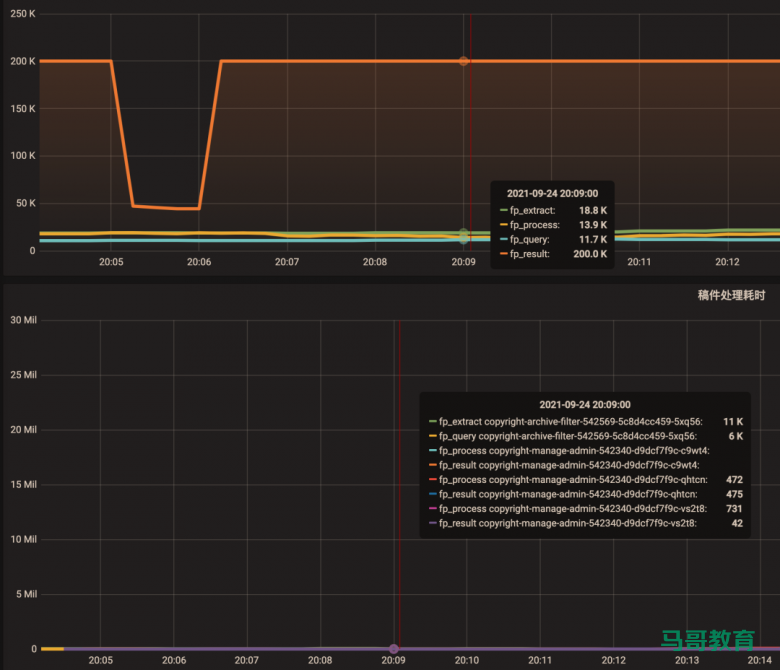Click the cyan fp_query swatch in upper tooltip
This screenshot has height=670, width=780.
504,240
